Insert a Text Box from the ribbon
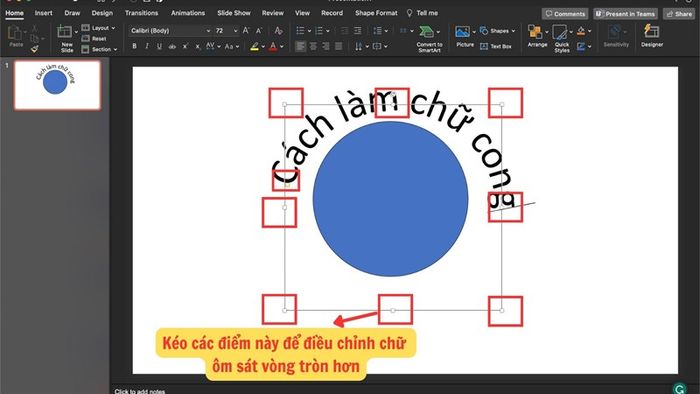Viewport: 700px width, 394px height. [496, 46]
